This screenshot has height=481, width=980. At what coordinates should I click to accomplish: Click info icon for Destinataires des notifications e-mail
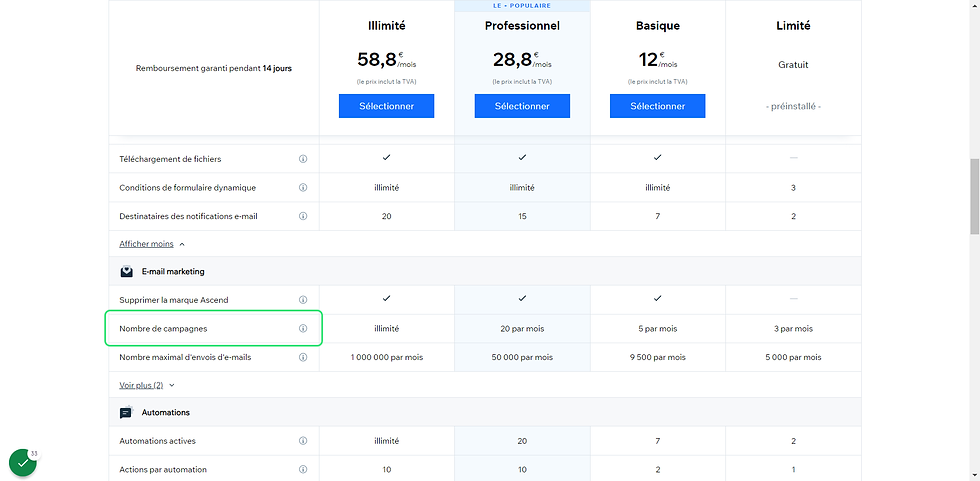point(303,216)
